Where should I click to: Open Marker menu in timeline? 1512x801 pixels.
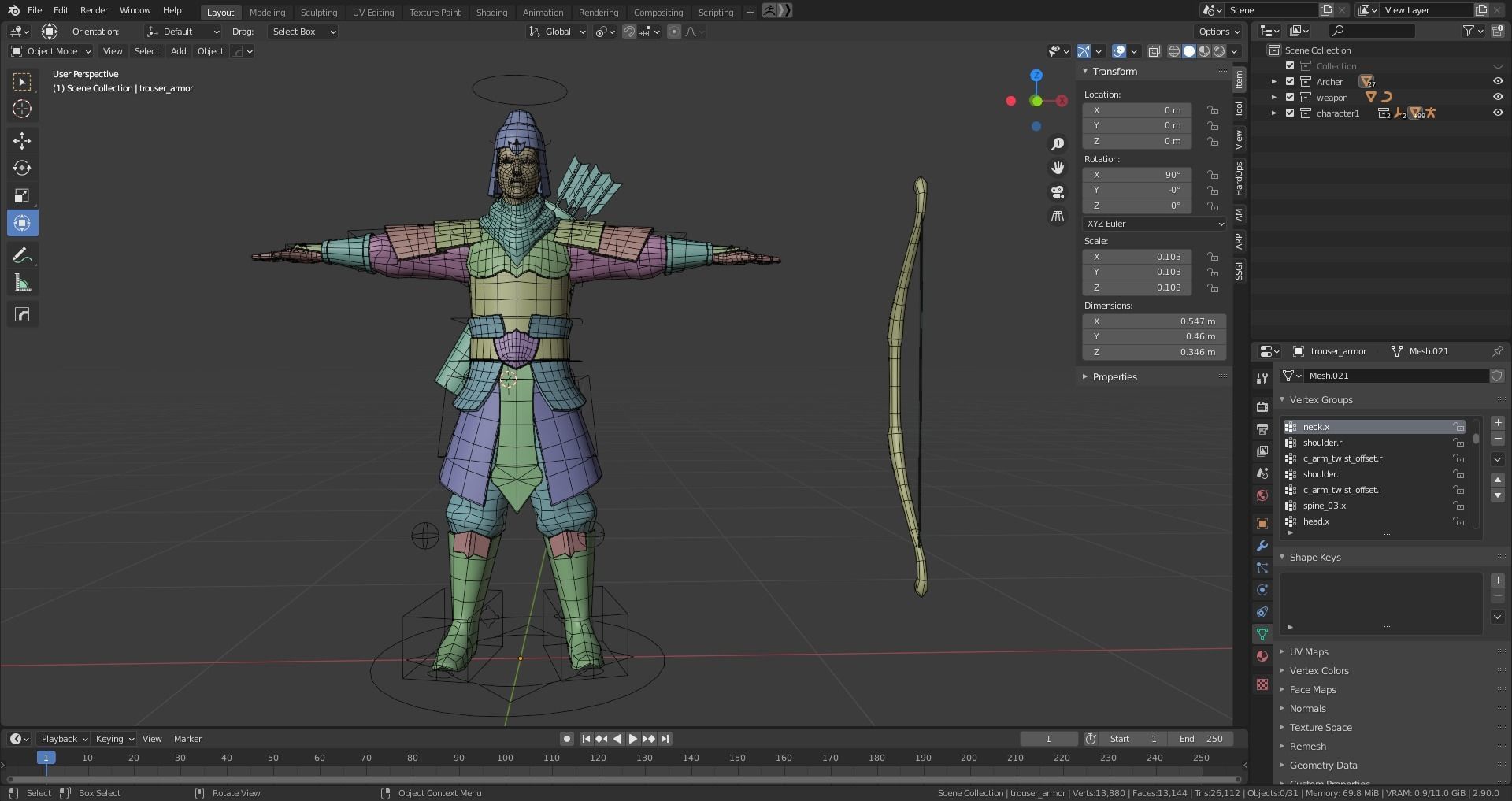[x=187, y=739]
